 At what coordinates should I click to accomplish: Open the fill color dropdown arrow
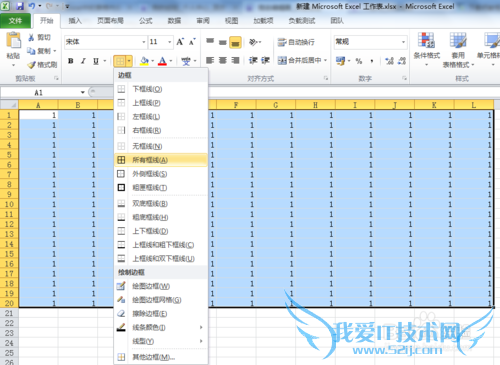coord(153,61)
